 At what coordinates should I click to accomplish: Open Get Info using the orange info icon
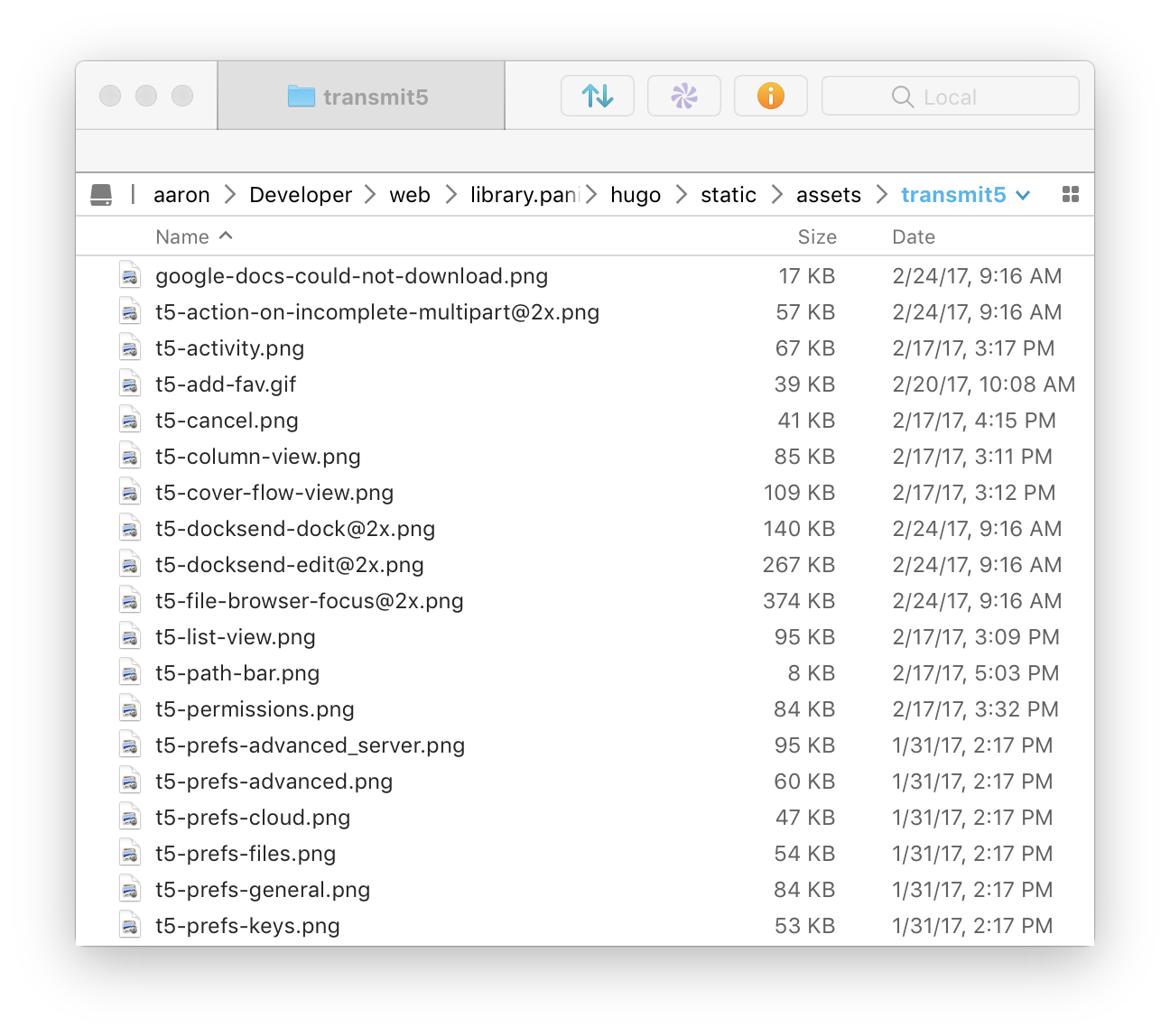click(x=770, y=96)
